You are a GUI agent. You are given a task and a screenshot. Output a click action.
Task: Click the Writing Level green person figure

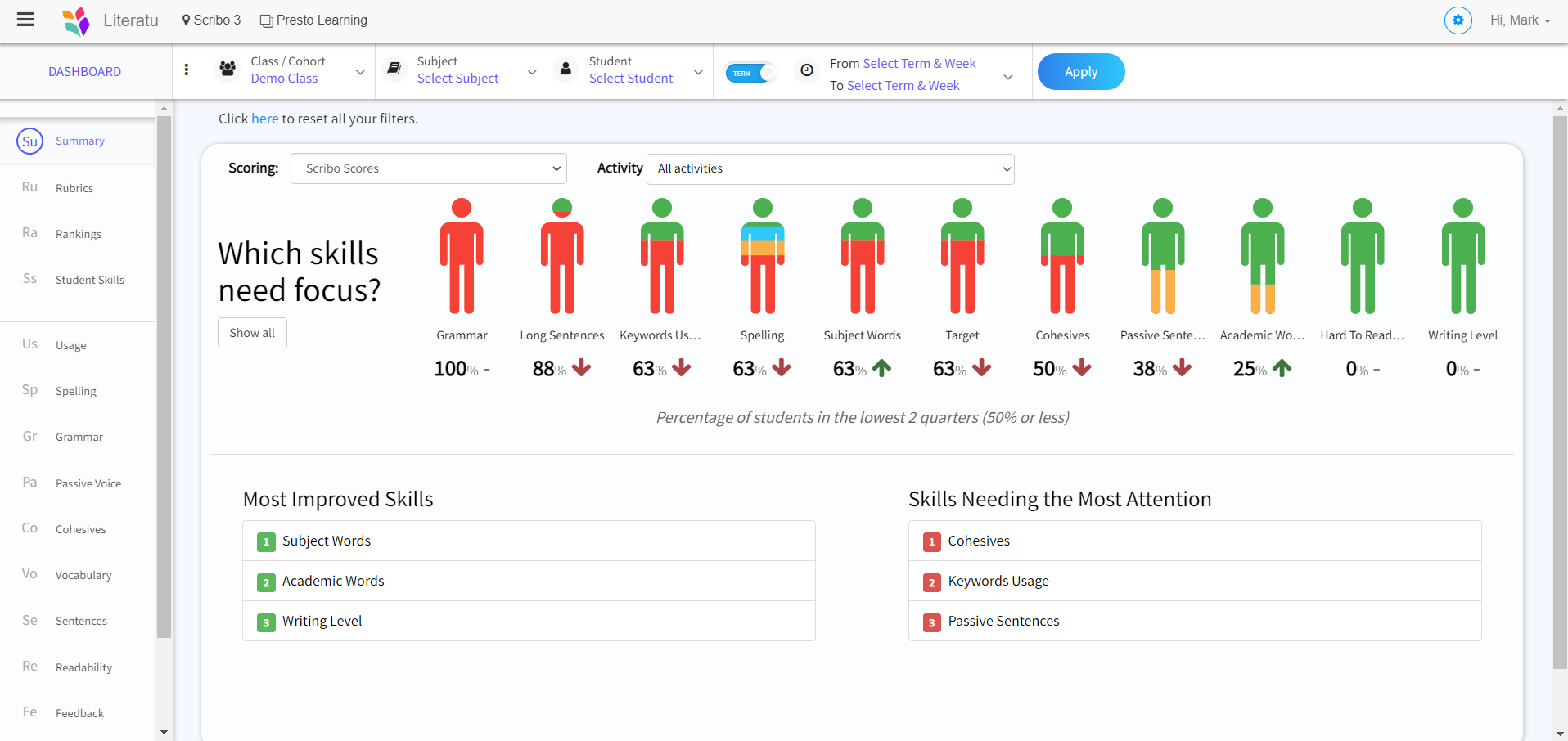[1462, 256]
